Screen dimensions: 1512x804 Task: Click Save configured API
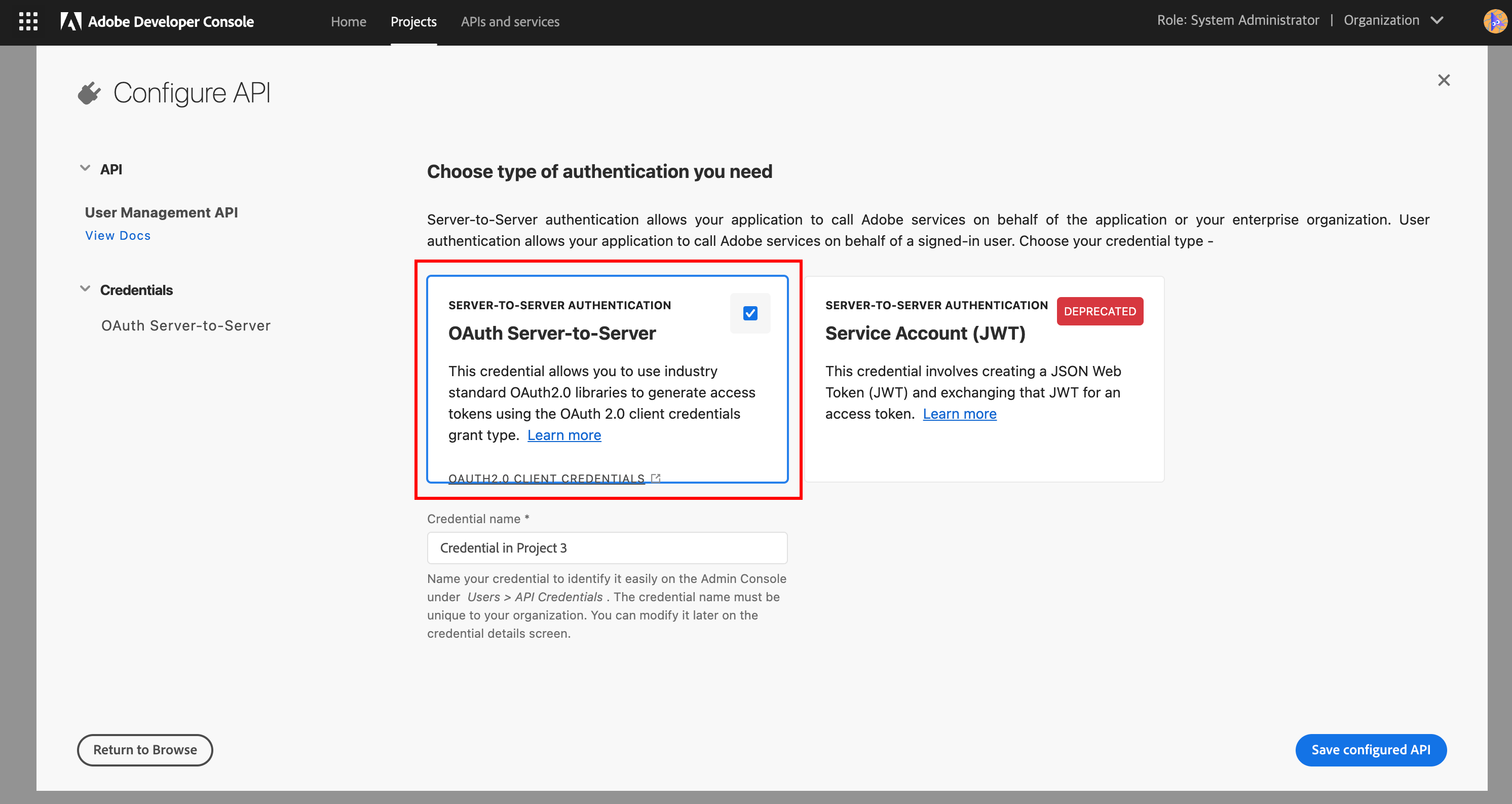[1371, 750]
